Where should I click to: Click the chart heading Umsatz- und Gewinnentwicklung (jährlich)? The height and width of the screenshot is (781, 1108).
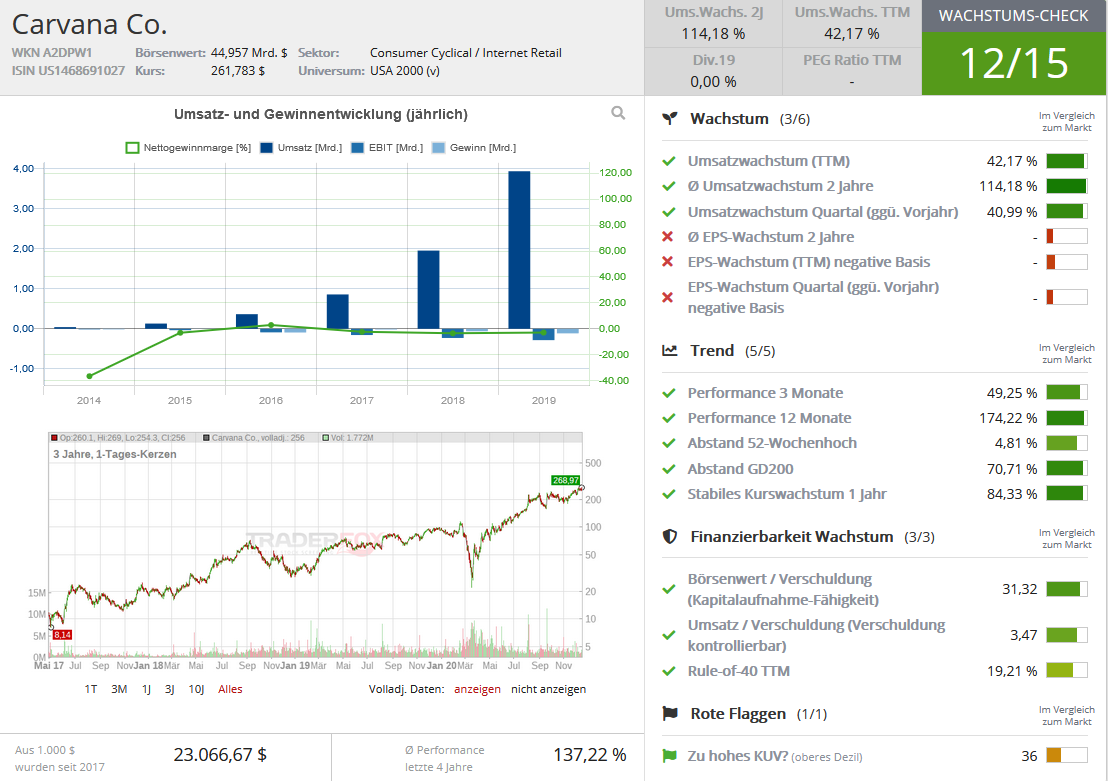tap(321, 114)
